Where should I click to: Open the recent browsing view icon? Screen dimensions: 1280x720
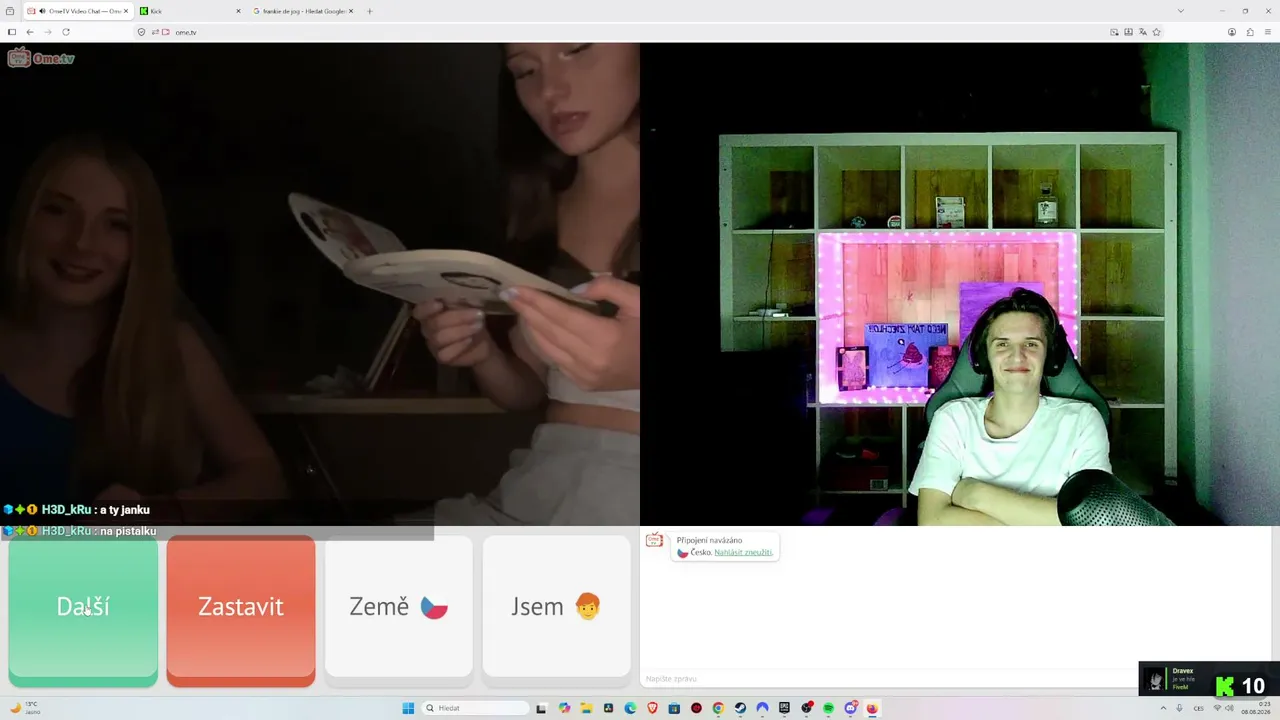click(x=10, y=11)
